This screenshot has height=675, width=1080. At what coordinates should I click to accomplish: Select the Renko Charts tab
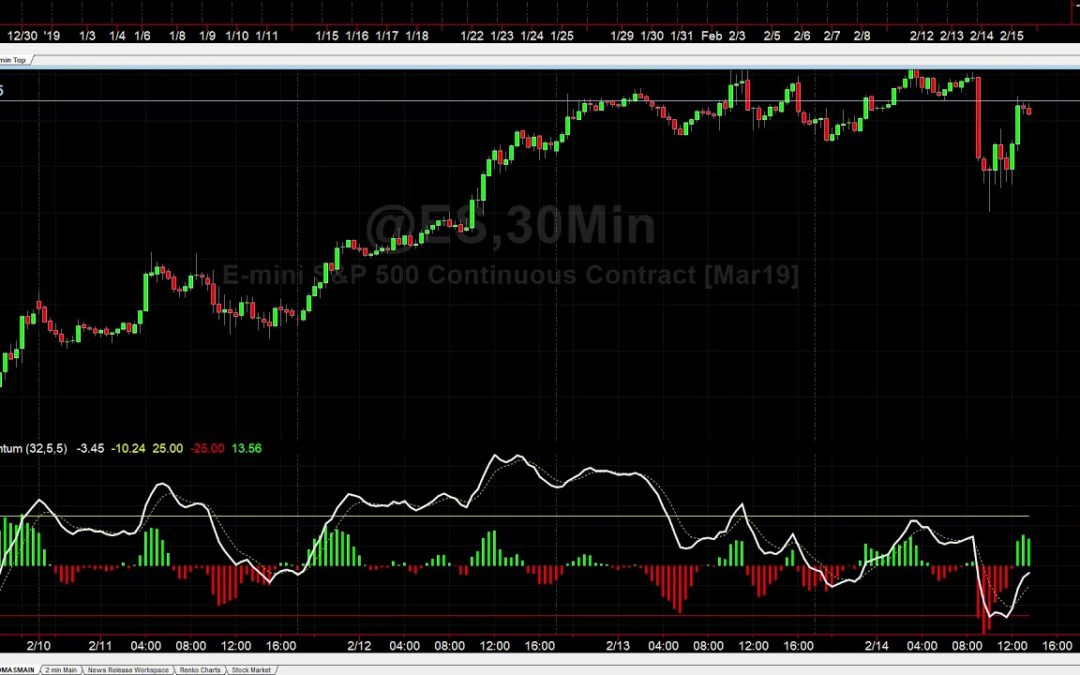(x=198, y=669)
